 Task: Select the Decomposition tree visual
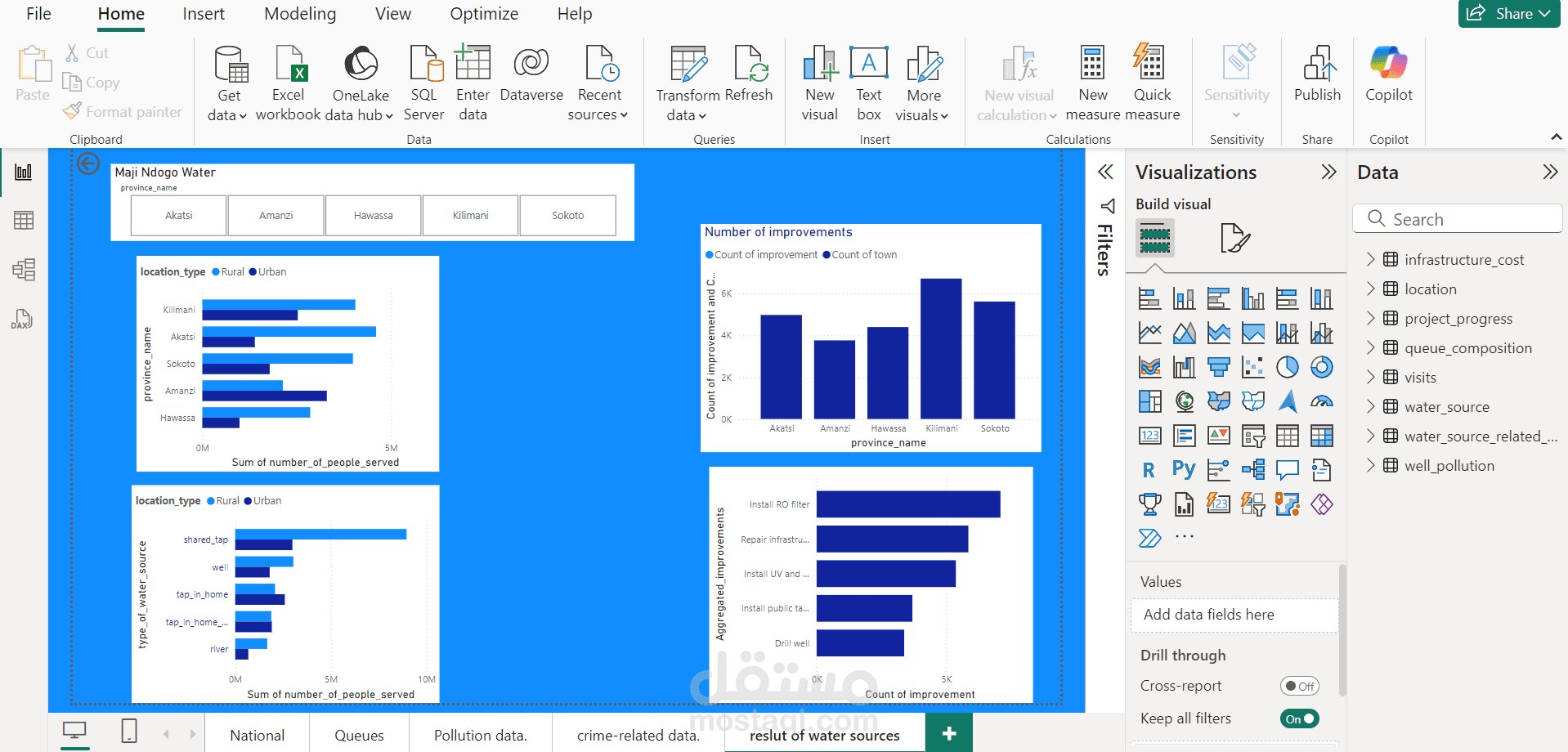tap(1252, 470)
